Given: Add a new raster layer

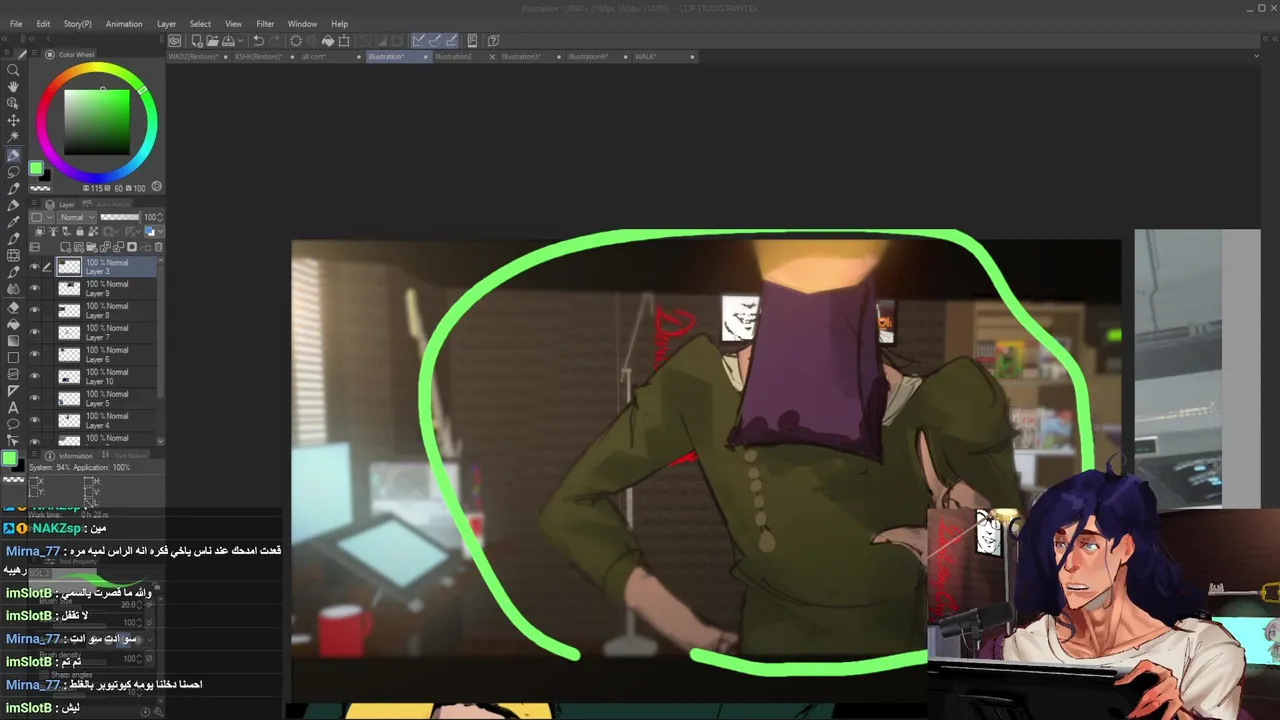Looking at the screenshot, I should (x=66, y=247).
